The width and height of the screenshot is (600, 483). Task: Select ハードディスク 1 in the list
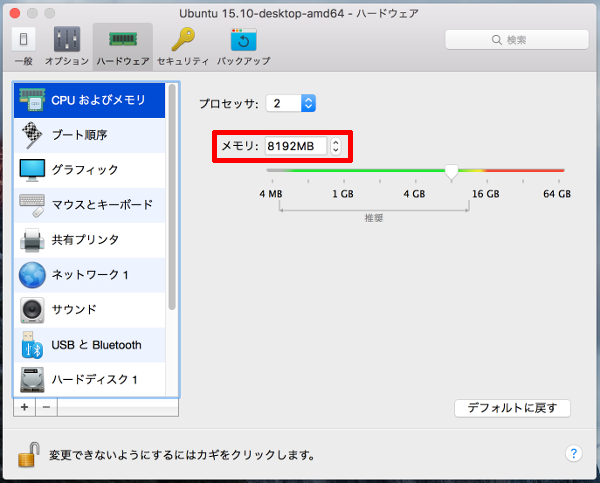pos(90,379)
